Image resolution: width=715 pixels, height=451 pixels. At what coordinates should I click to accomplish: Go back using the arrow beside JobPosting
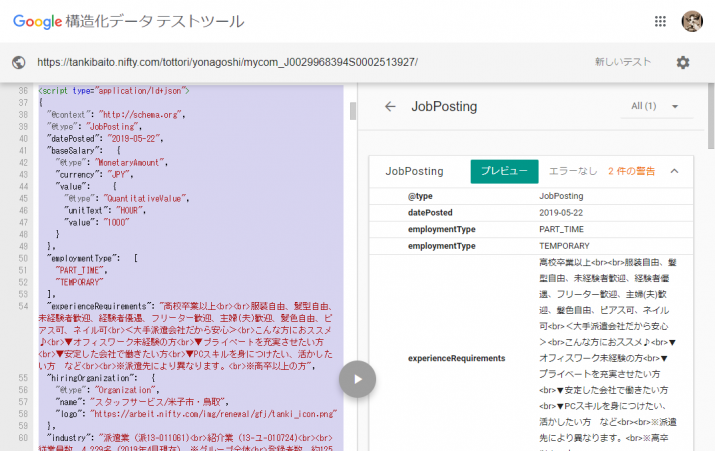coord(390,106)
